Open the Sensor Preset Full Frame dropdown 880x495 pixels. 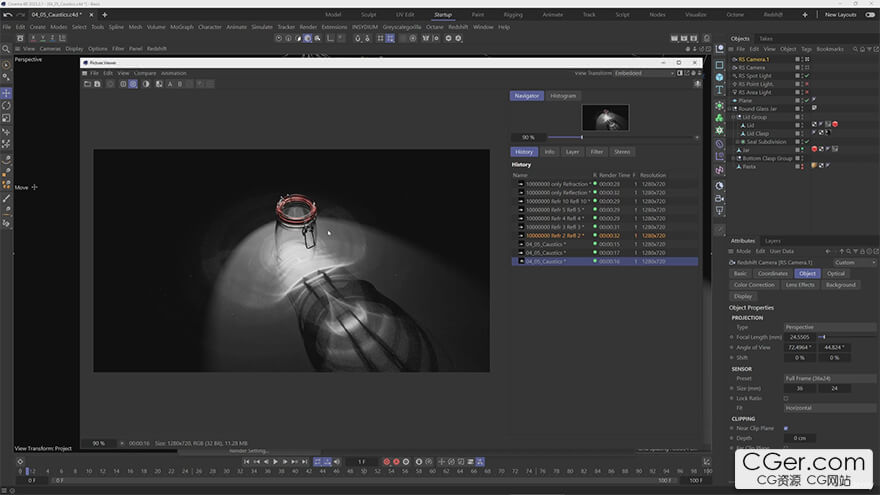click(x=829, y=378)
